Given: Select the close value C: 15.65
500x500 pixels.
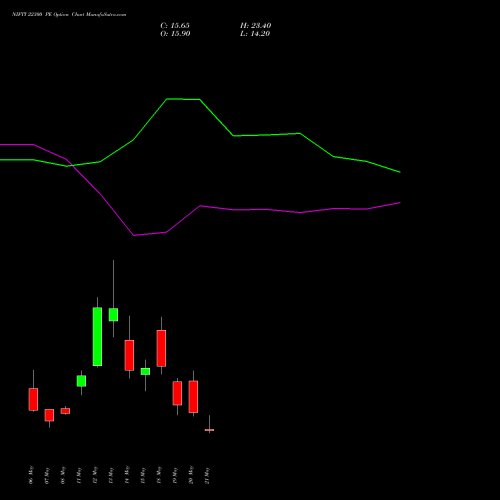Looking at the screenshot, I should coord(175,26).
